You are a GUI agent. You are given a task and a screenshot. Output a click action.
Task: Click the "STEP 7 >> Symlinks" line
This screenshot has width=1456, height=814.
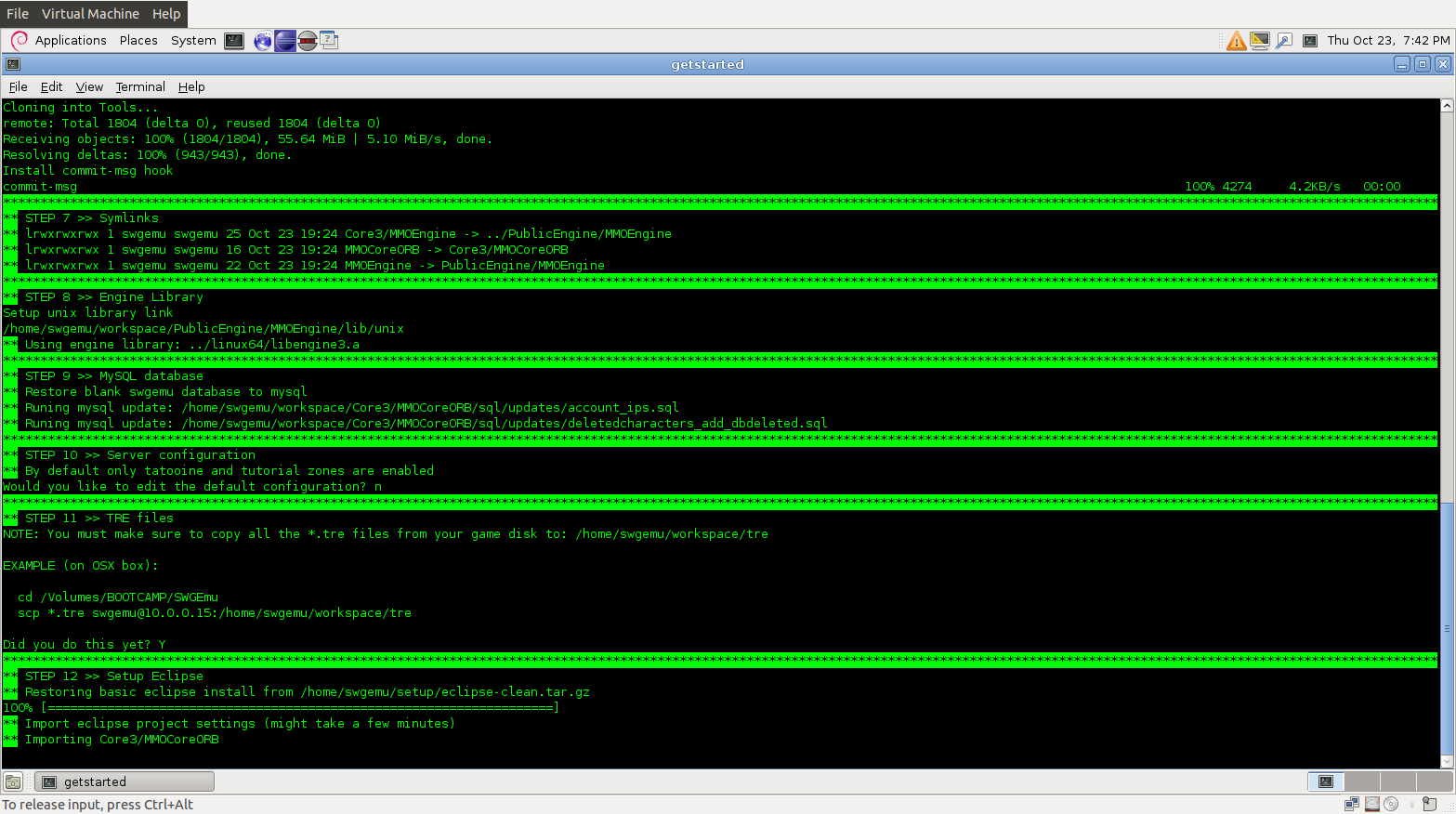[92, 218]
